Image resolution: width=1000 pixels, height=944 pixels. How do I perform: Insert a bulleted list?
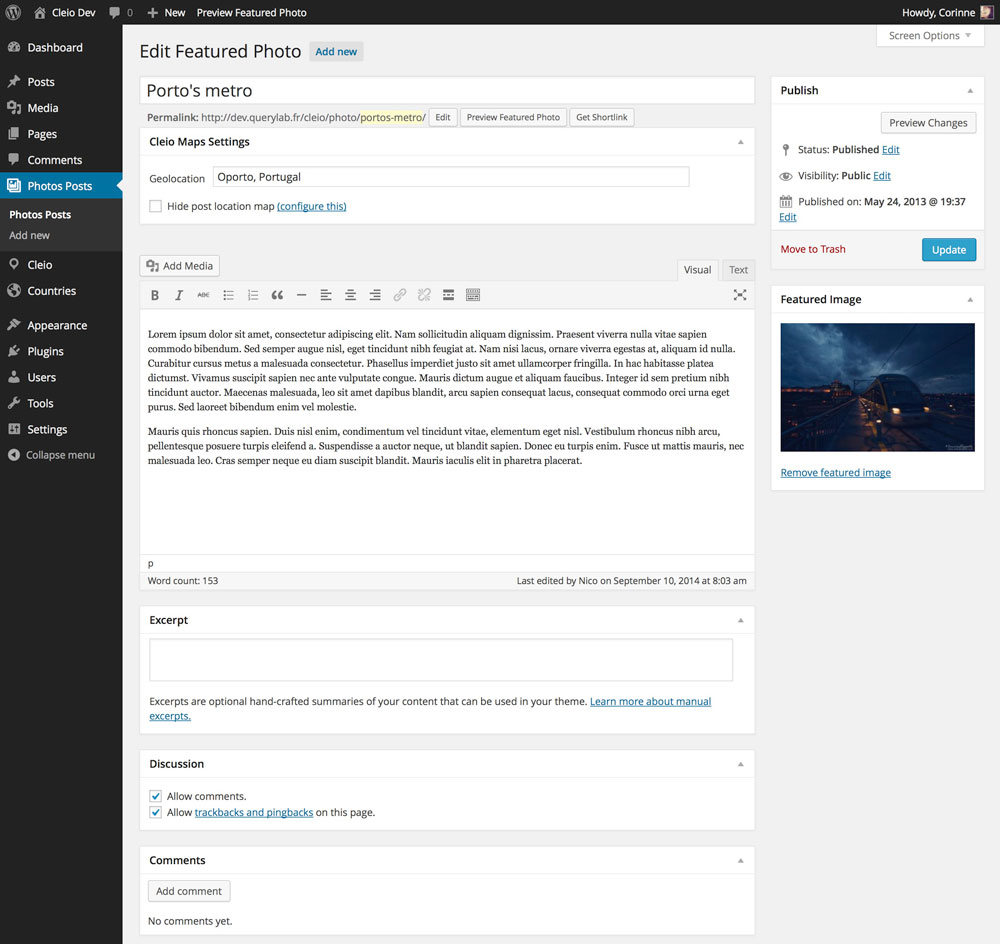tap(228, 295)
